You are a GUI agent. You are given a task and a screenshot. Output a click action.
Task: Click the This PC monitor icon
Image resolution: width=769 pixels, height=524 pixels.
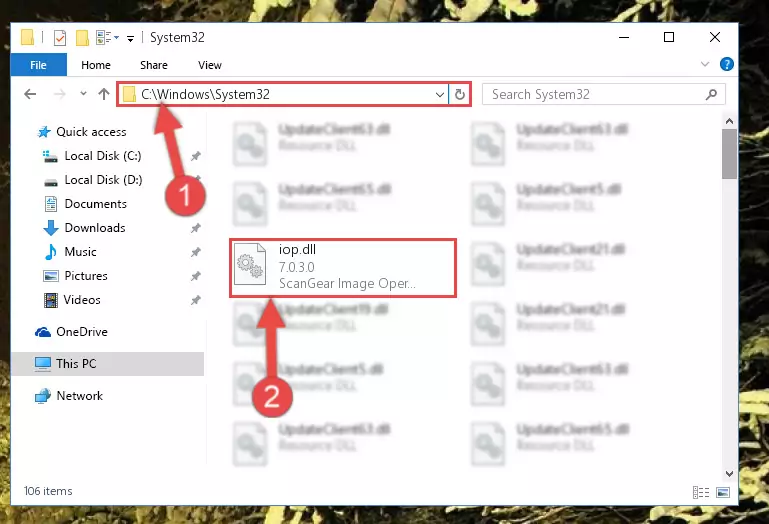point(43,364)
